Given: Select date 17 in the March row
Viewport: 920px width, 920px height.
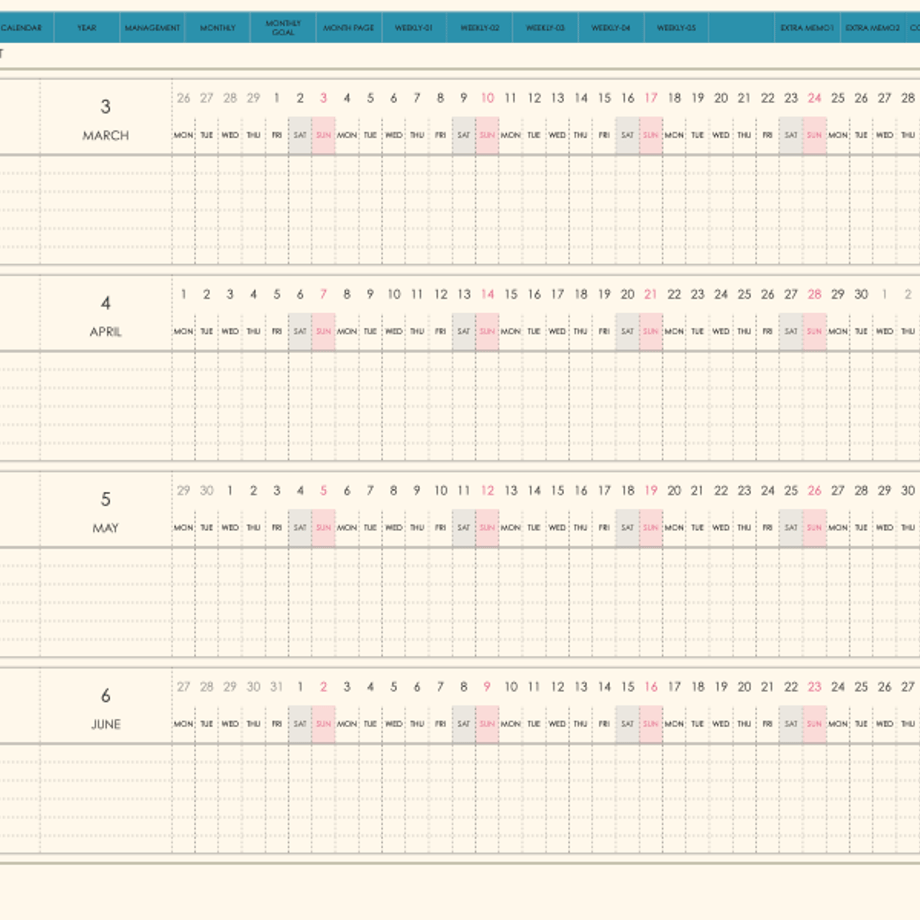Looking at the screenshot, I should [x=651, y=98].
